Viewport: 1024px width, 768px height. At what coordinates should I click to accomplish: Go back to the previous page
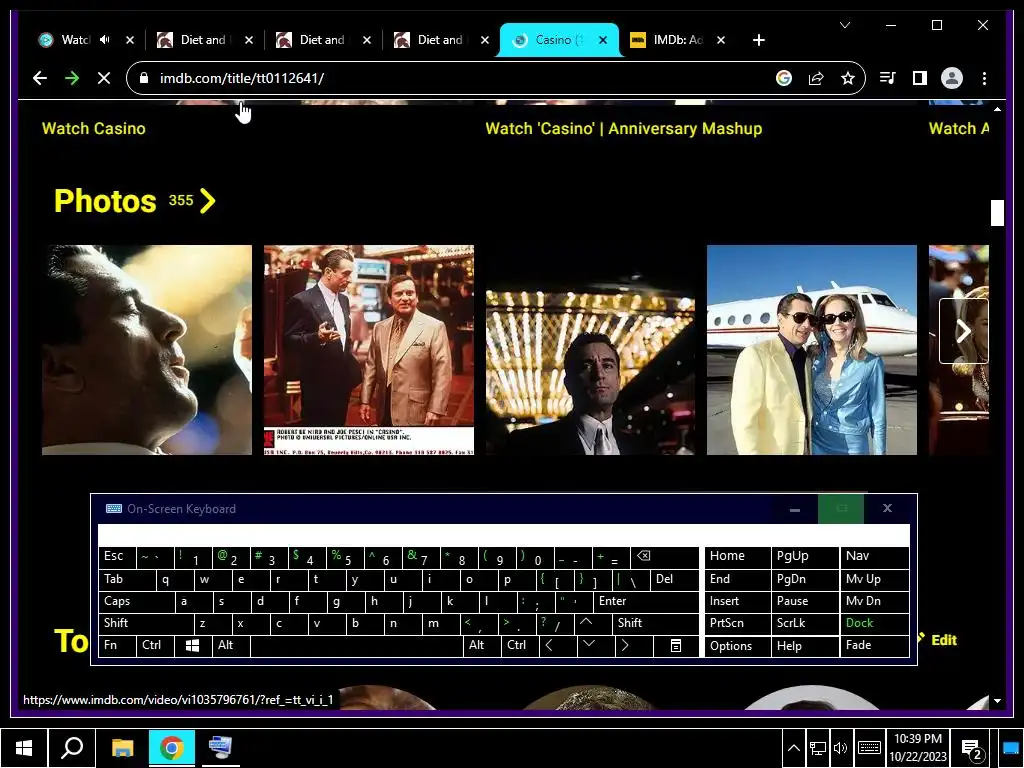pos(40,78)
